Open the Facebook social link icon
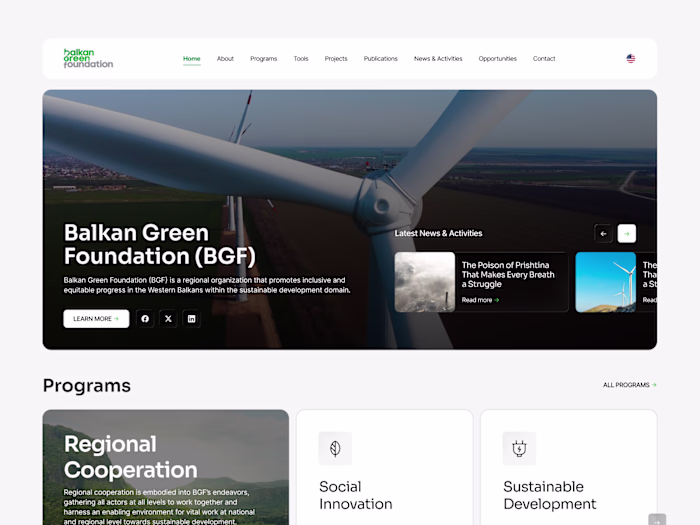The width and height of the screenshot is (700, 525). (145, 319)
